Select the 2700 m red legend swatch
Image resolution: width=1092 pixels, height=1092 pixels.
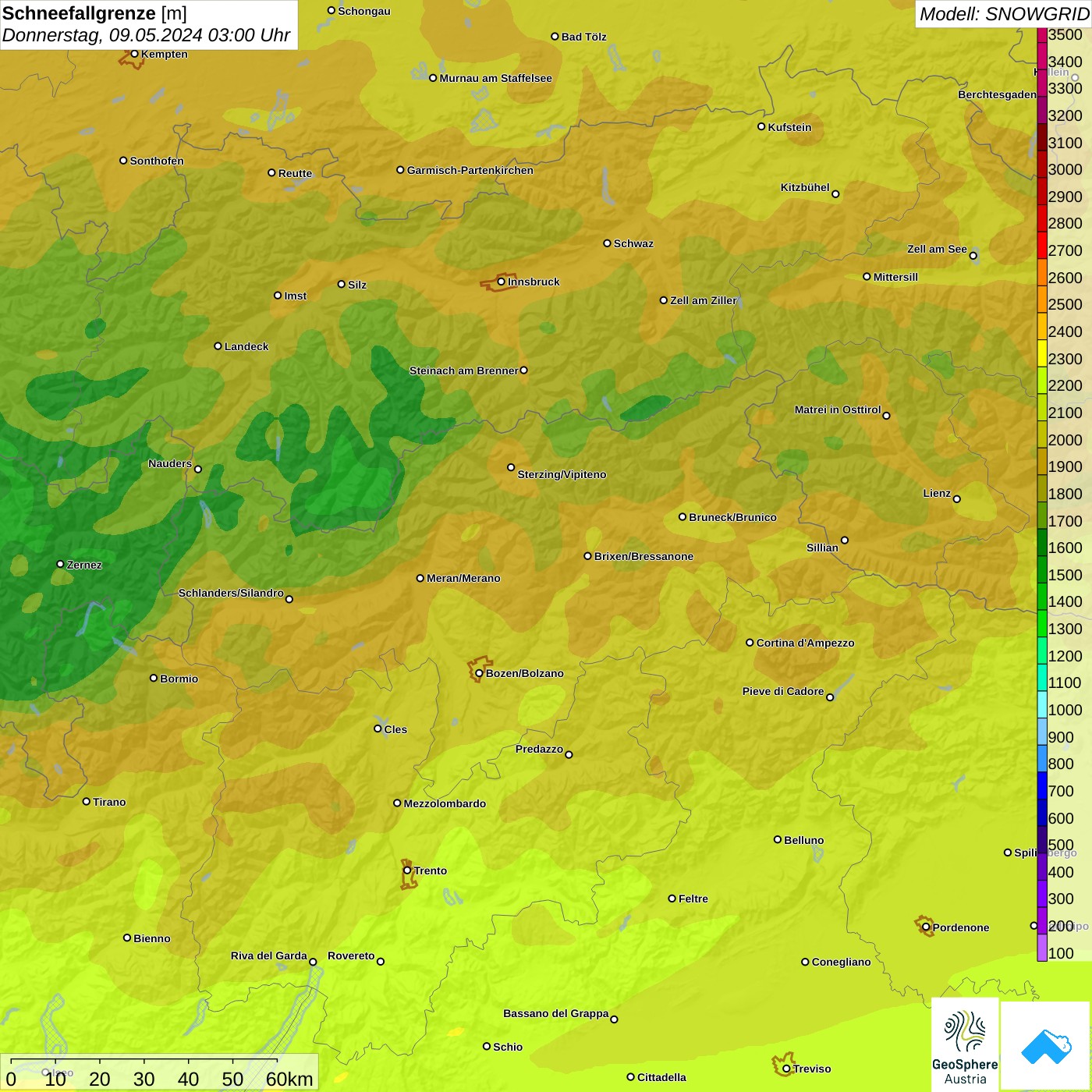1042,245
